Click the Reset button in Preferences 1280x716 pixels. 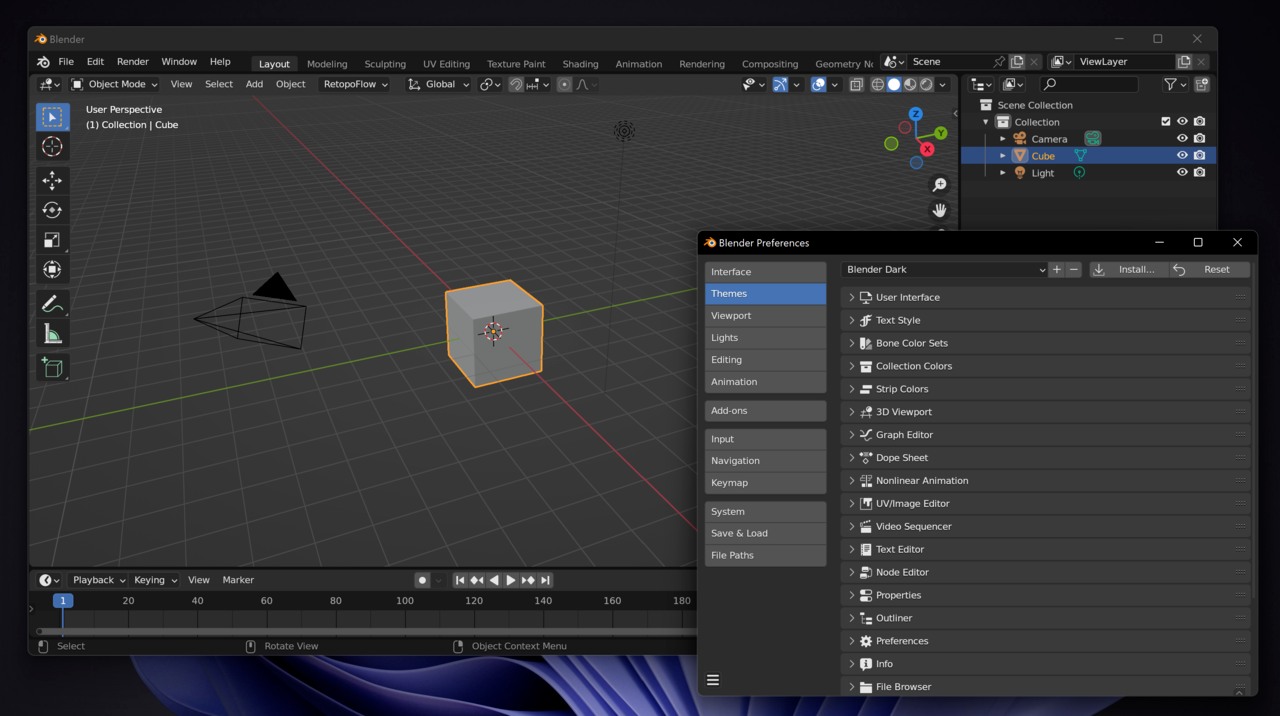click(x=1218, y=269)
